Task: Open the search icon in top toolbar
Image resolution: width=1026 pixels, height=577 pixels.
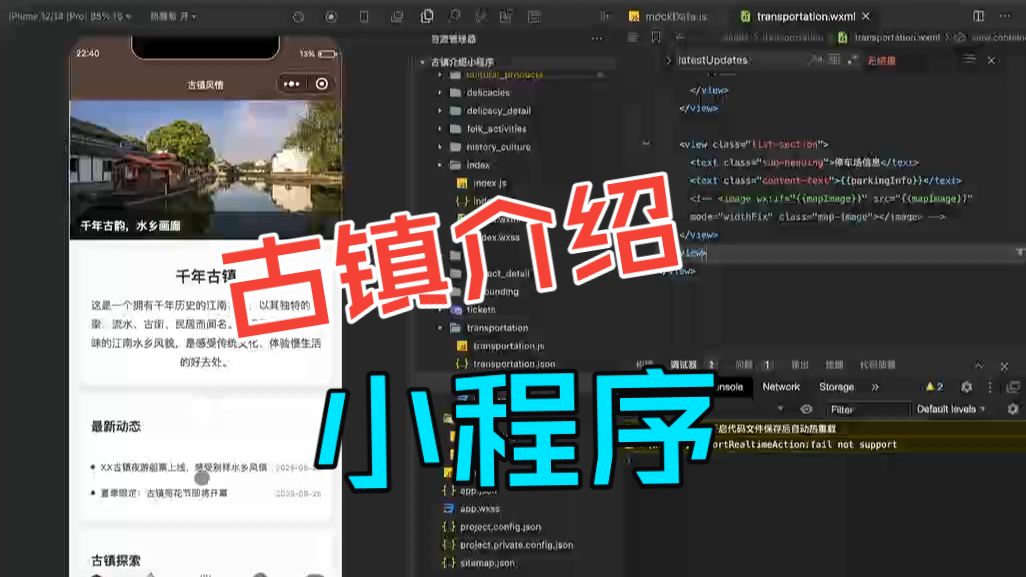Action: click(453, 16)
